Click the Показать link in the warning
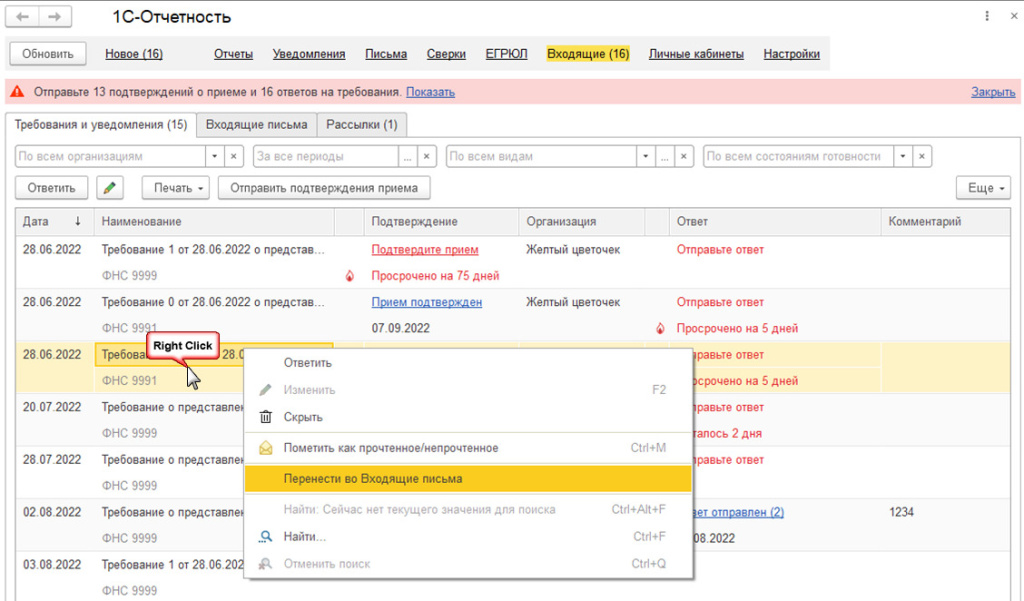Image resolution: width=1024 pixels, height=601 pixels. [x=430, y=92]
